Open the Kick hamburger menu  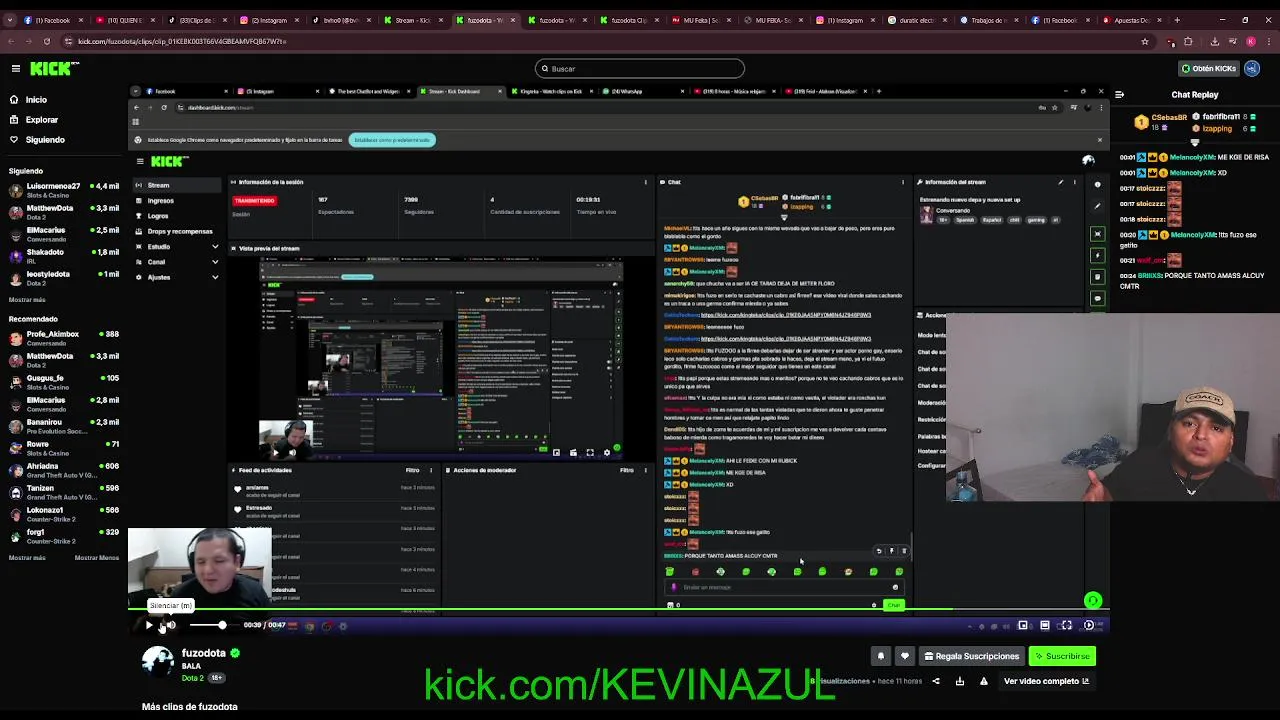tap(15, 68)
